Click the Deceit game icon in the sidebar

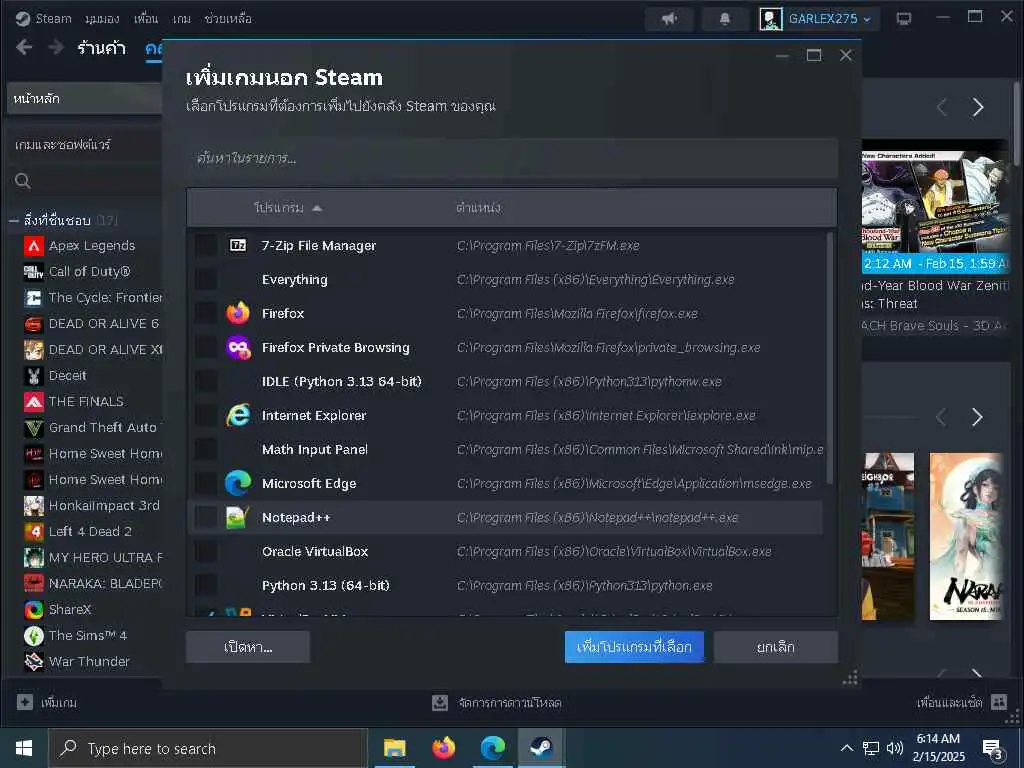click(x=34, y=376)
